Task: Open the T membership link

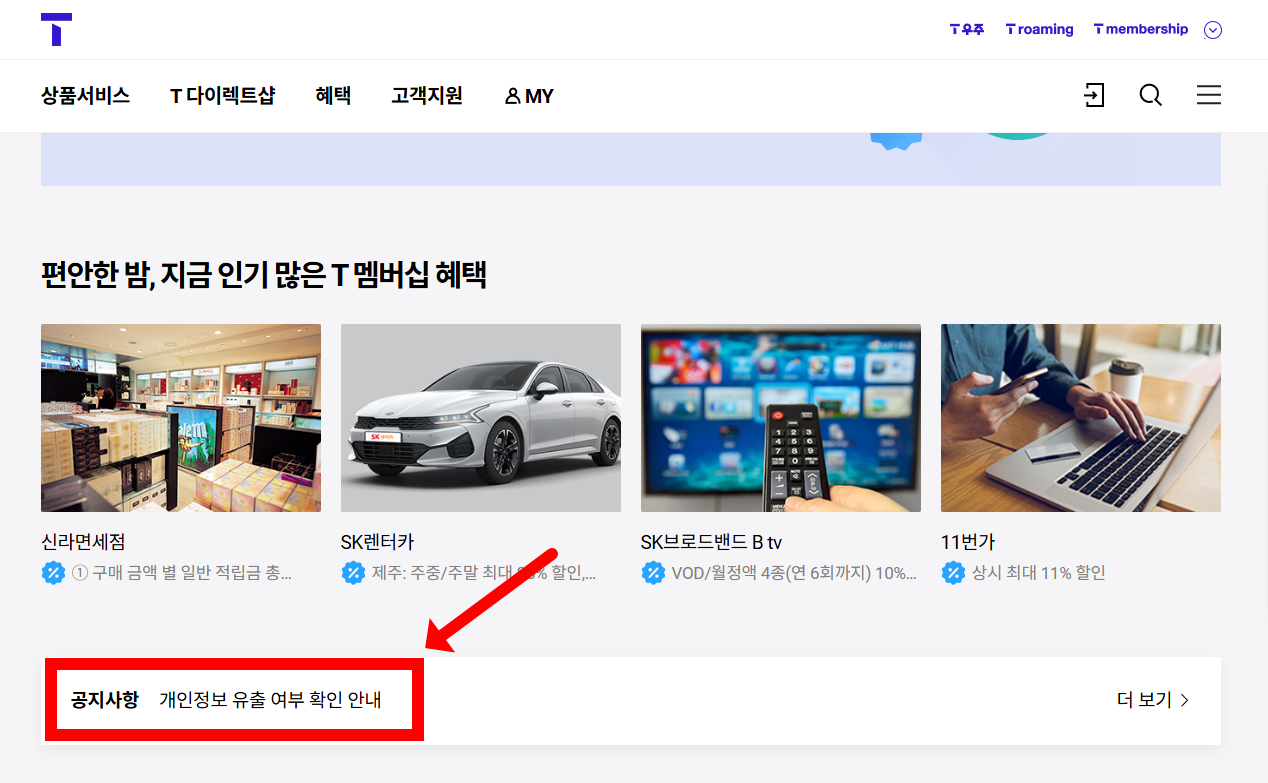Action: coord(1141,29)
